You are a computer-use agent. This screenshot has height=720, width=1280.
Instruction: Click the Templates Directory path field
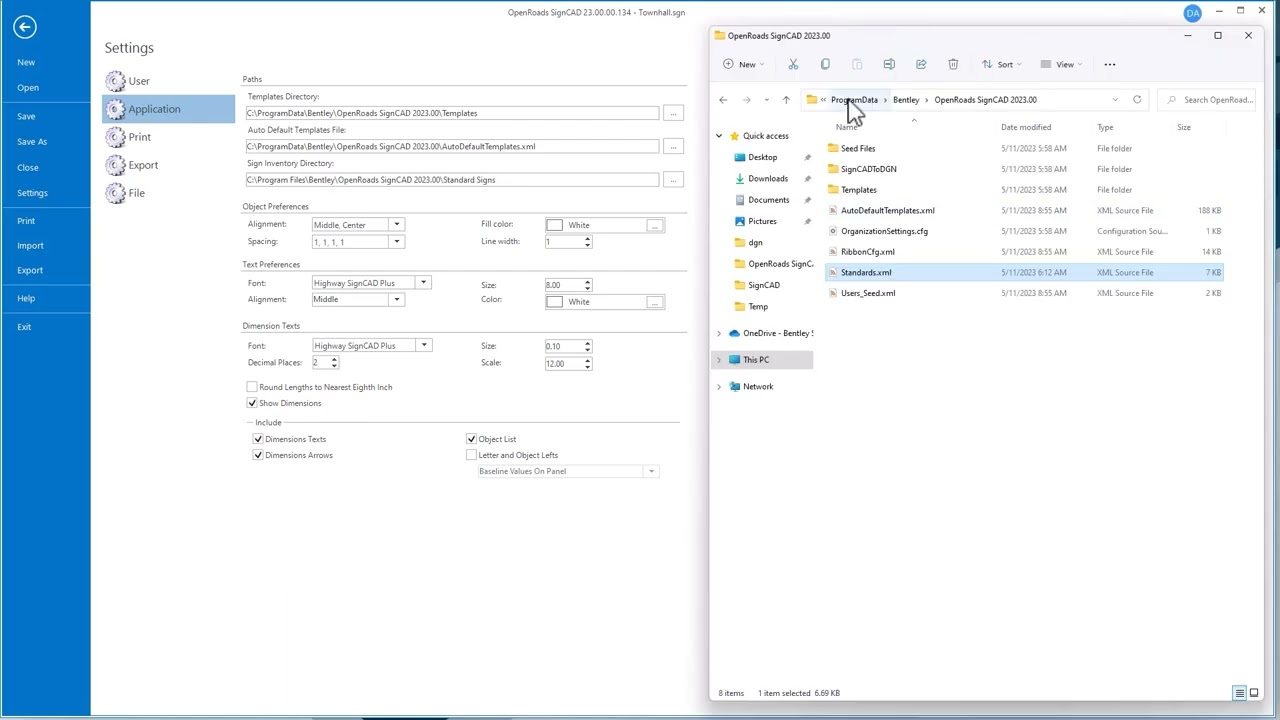click(x=452, y=113)
